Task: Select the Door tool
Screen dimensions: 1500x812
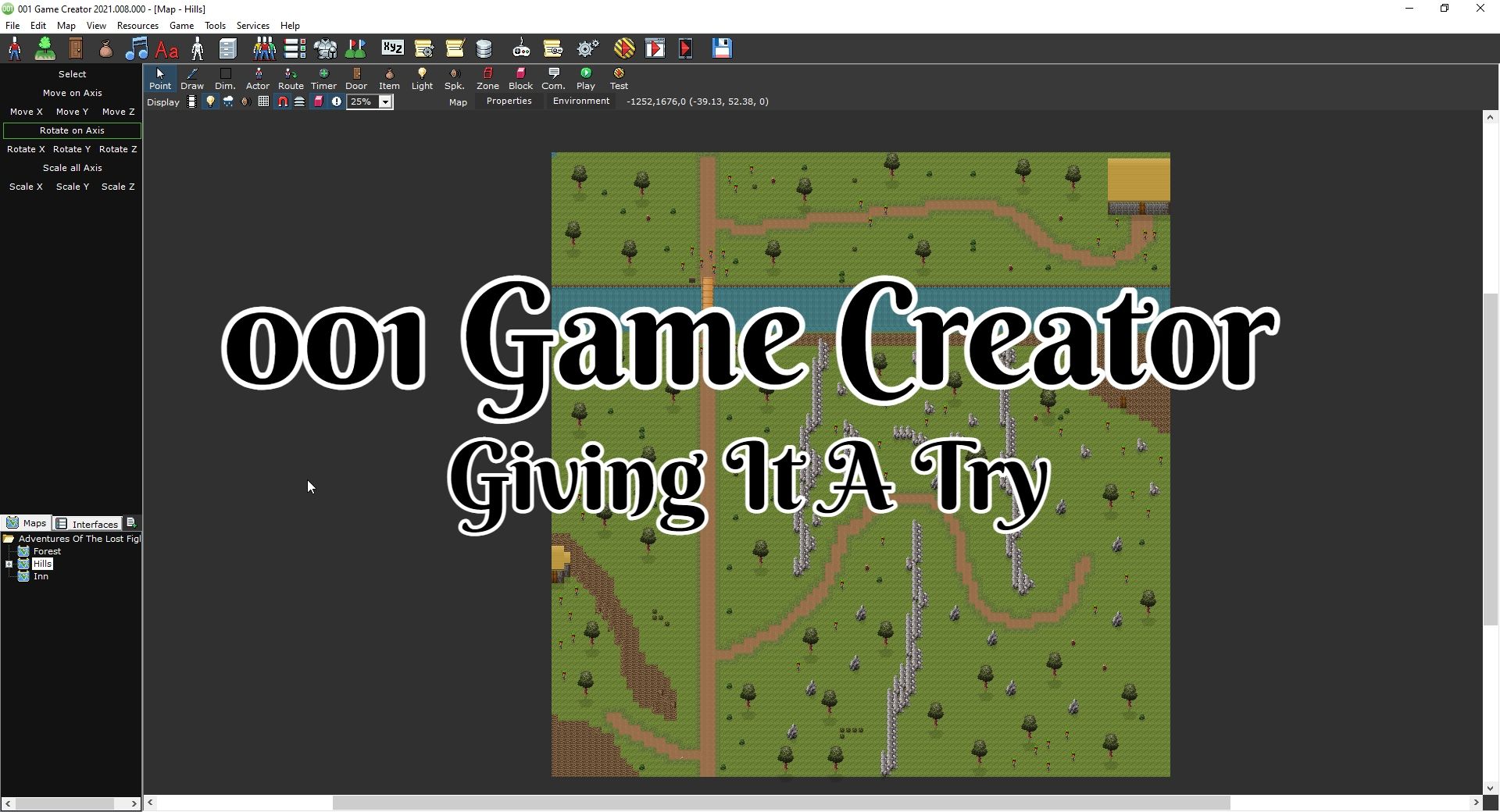Action: pos(356,79)
